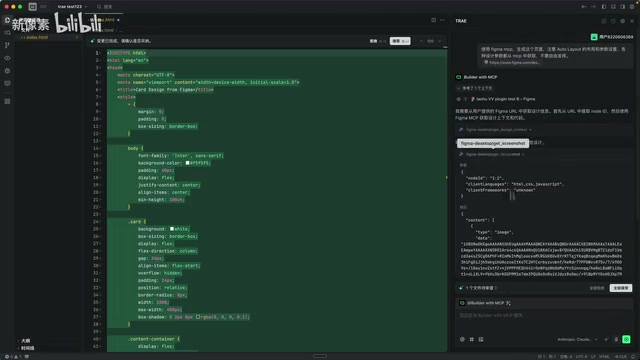Viewport: 640px width, 360px height.
Task: Expand the files pending review list
Action: pos(478,288)
